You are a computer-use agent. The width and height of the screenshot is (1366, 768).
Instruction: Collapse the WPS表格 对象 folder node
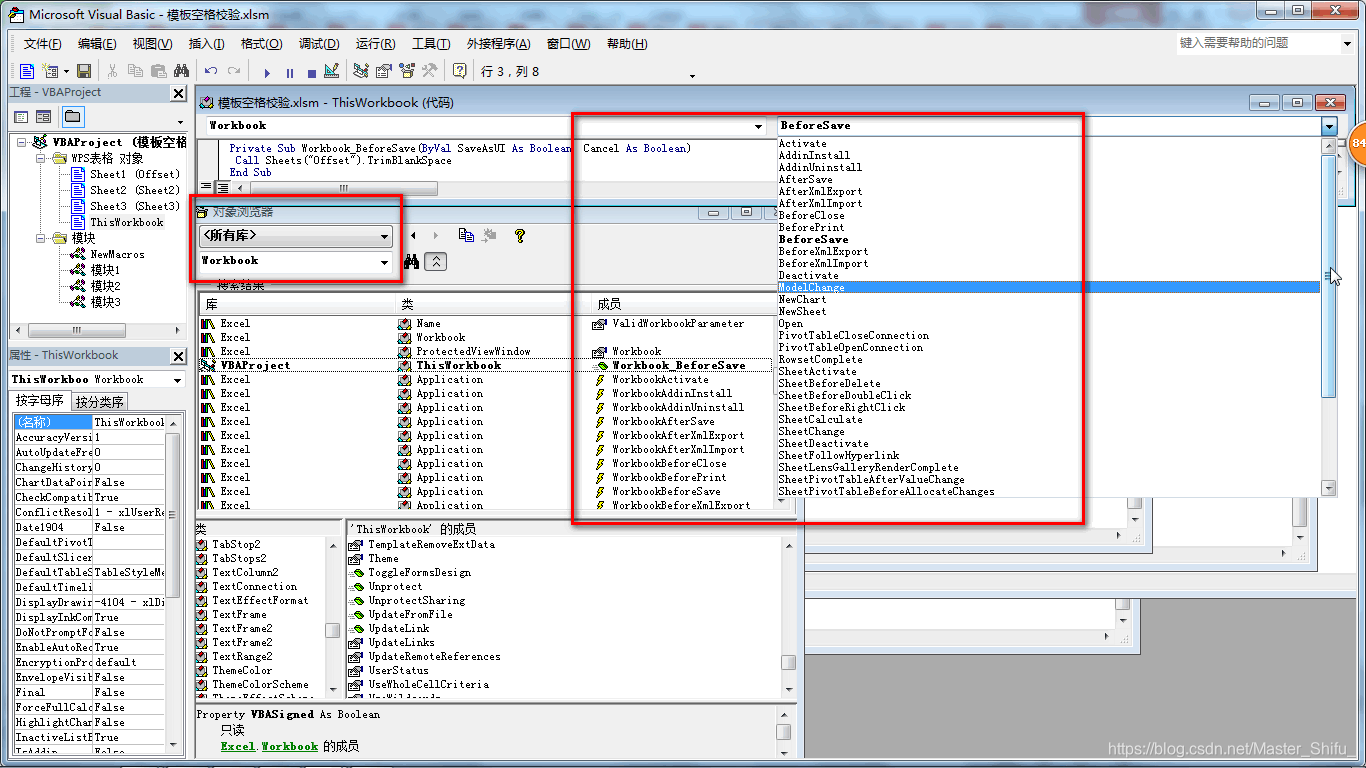(42, 158)
